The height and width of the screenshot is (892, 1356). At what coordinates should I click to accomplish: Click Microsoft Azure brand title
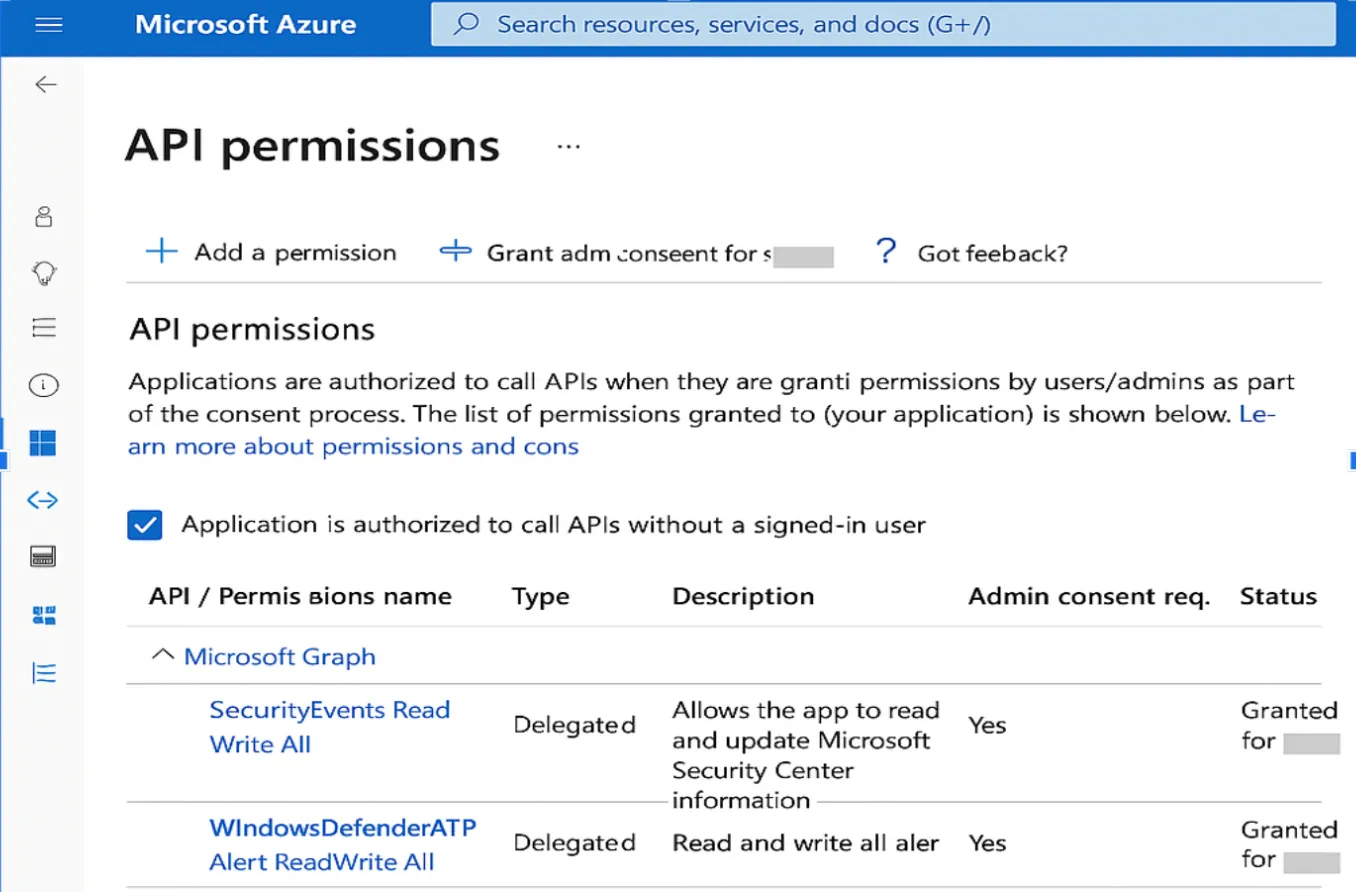click(x=245, y=25)
